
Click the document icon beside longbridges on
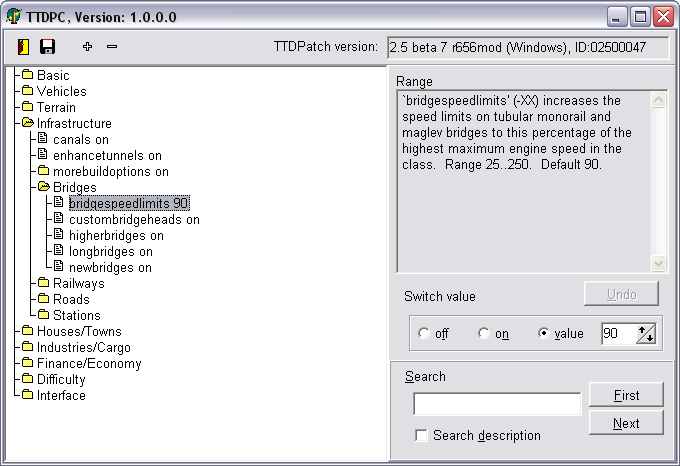click(59, 251)
